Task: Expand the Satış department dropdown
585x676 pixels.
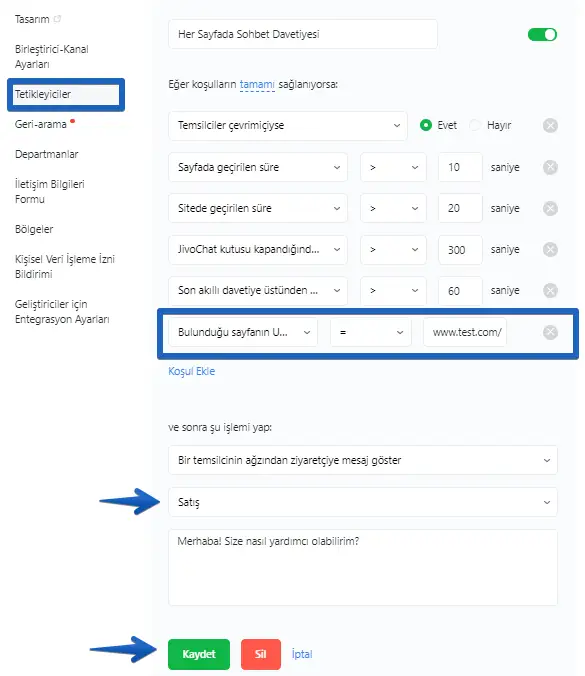Action: click(x=363, y=502)
